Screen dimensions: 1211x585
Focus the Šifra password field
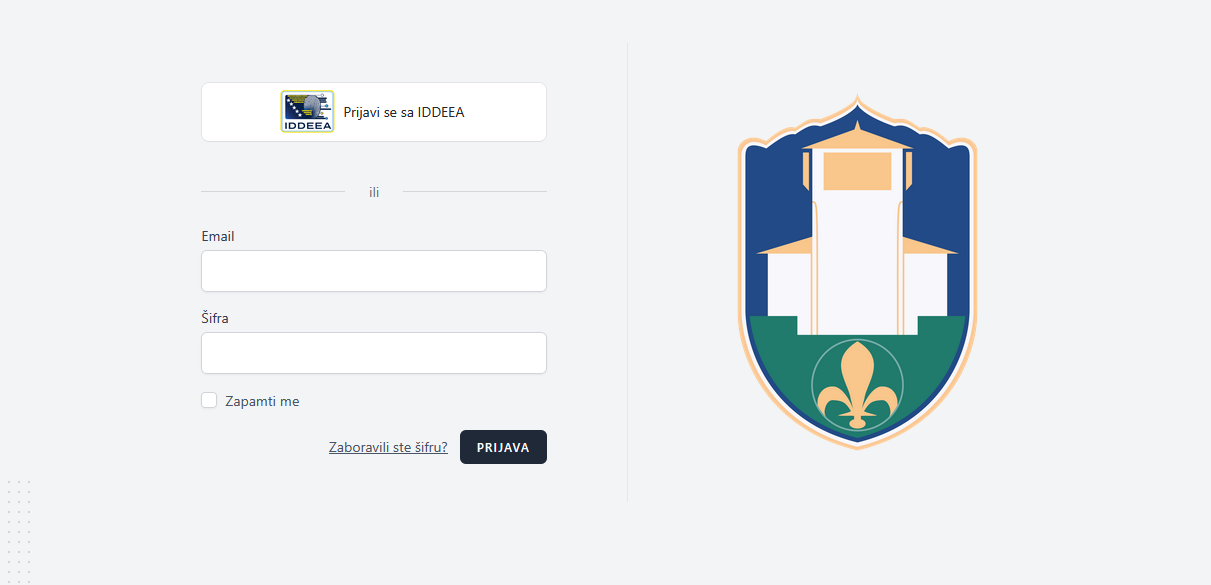pyautogui.click(x=374, y=353)
